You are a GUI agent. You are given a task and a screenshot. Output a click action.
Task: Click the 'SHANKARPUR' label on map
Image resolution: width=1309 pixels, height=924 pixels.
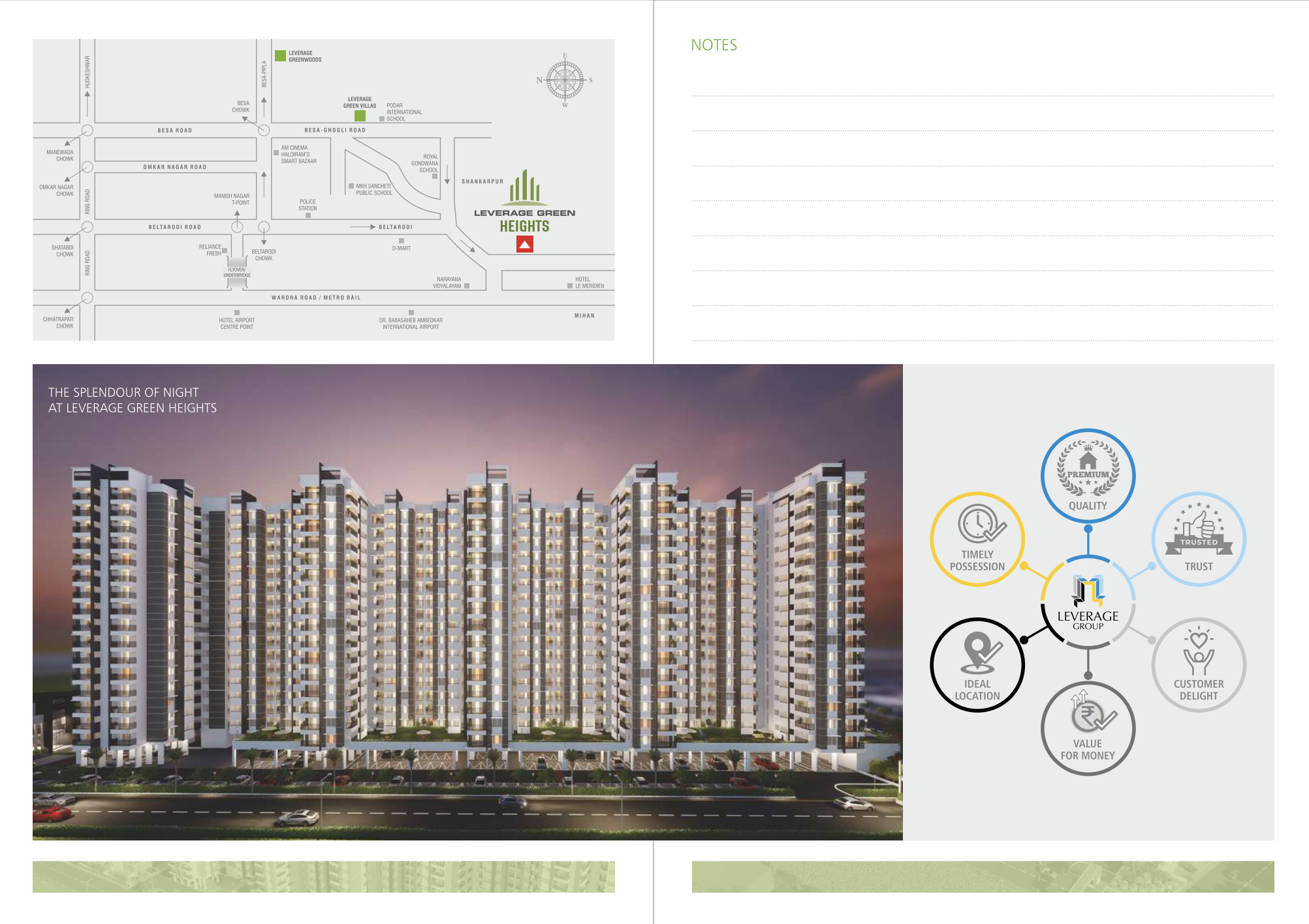pyautogui.click(x=482, y=181)
